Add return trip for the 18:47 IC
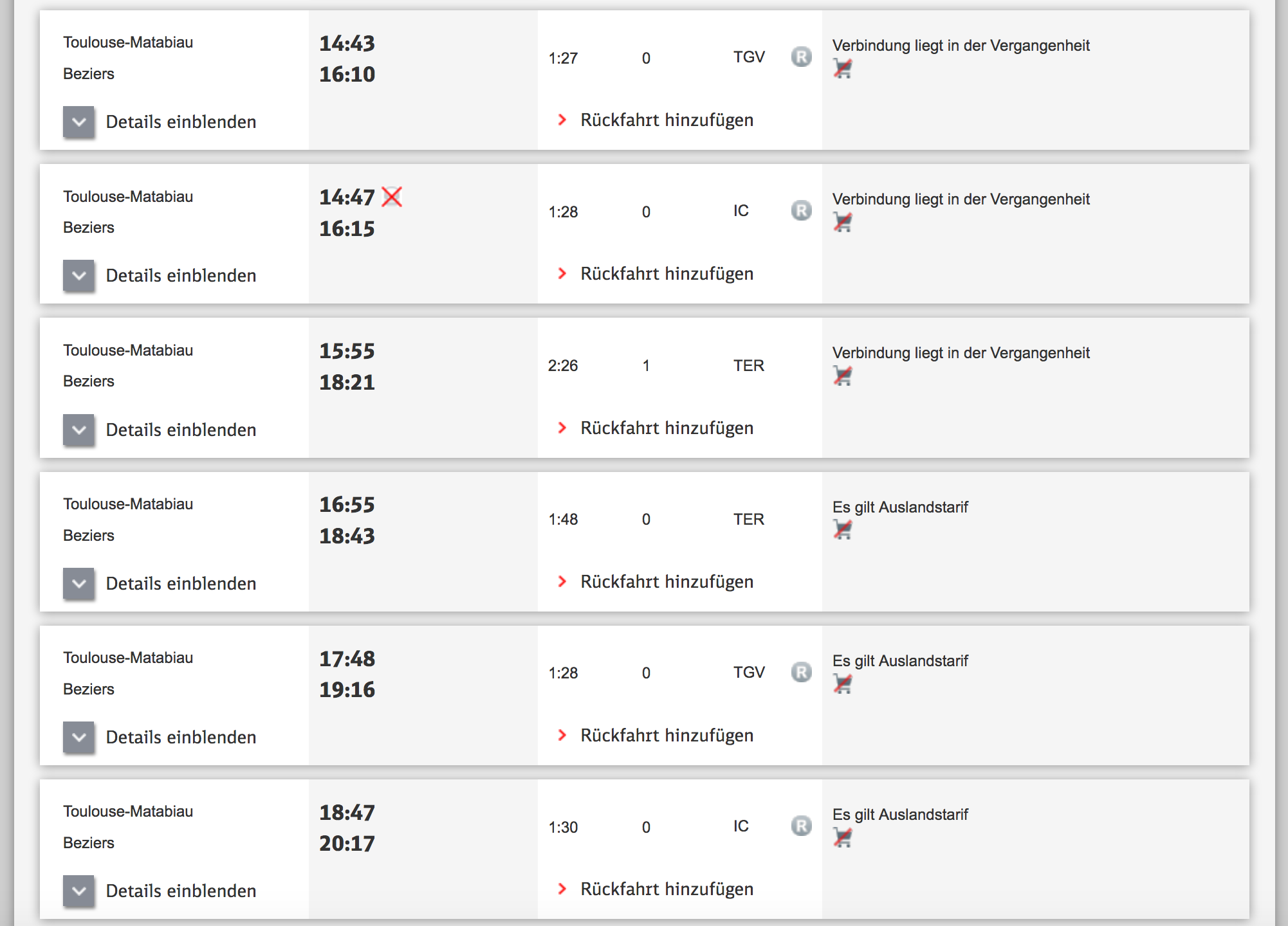The image size is (1288, 926). (x=667, y=889)
